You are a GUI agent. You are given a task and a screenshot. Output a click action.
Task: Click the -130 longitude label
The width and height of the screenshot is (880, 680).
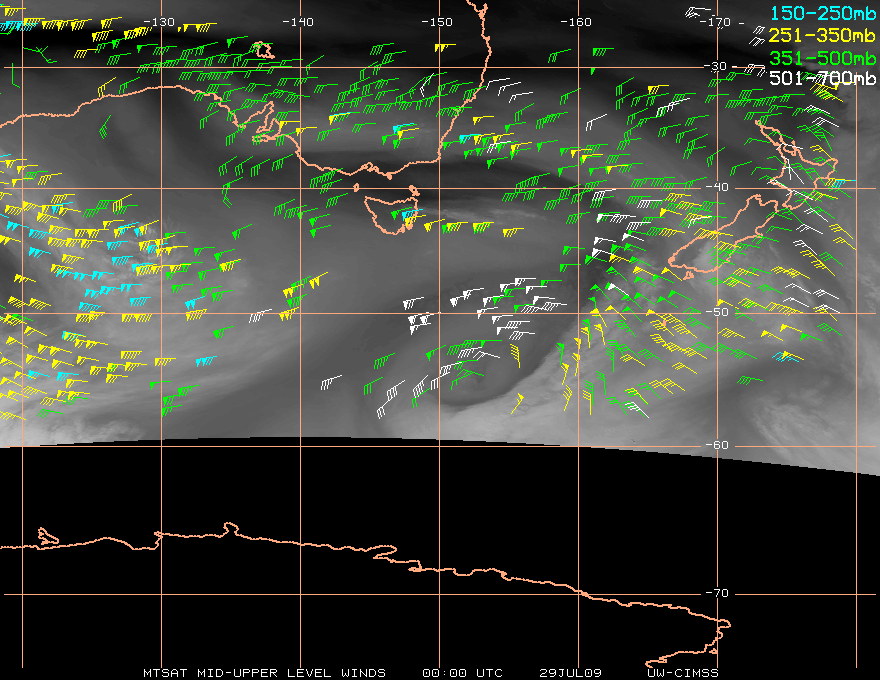(x=159, y=22)
